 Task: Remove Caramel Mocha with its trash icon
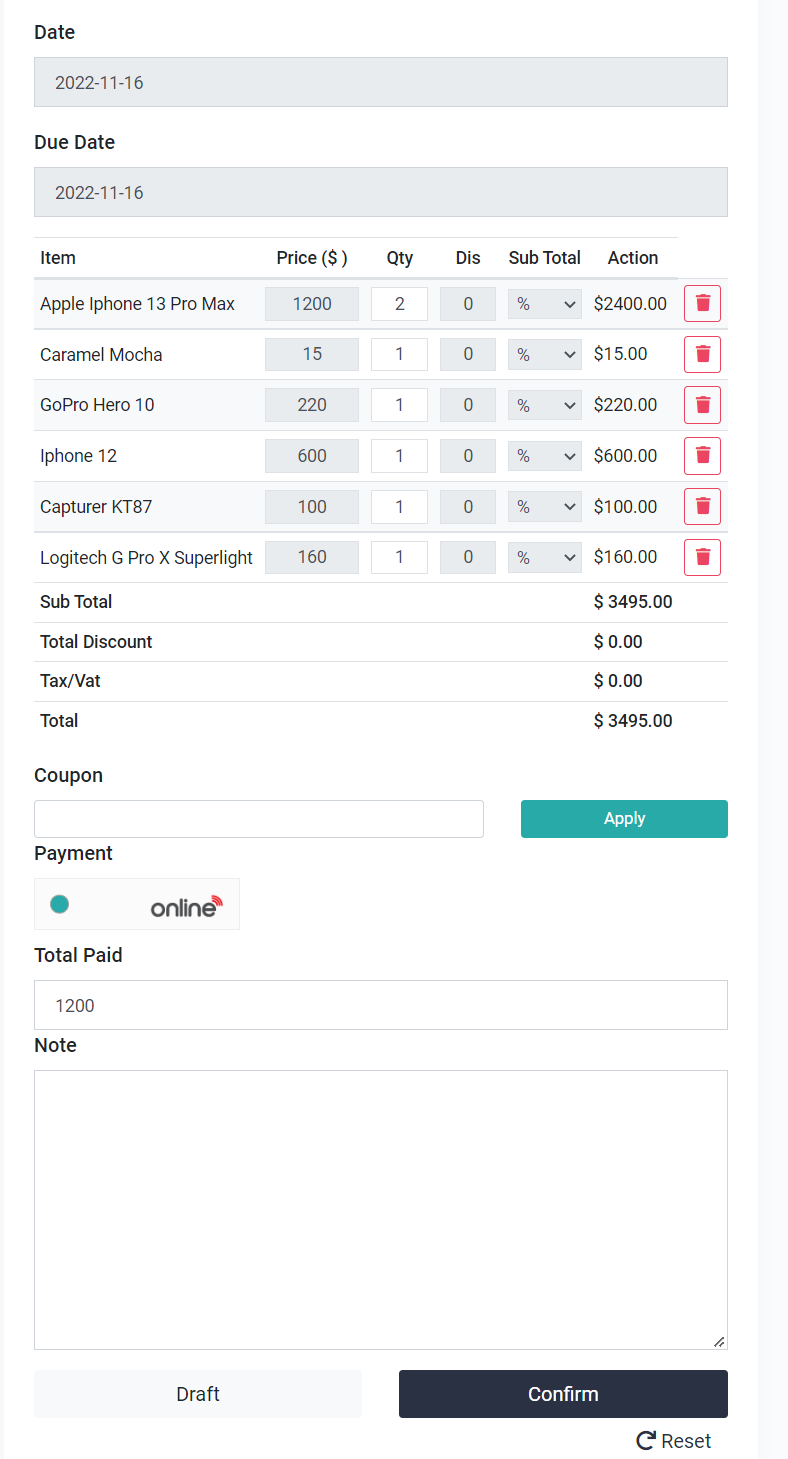click(702, 354)
